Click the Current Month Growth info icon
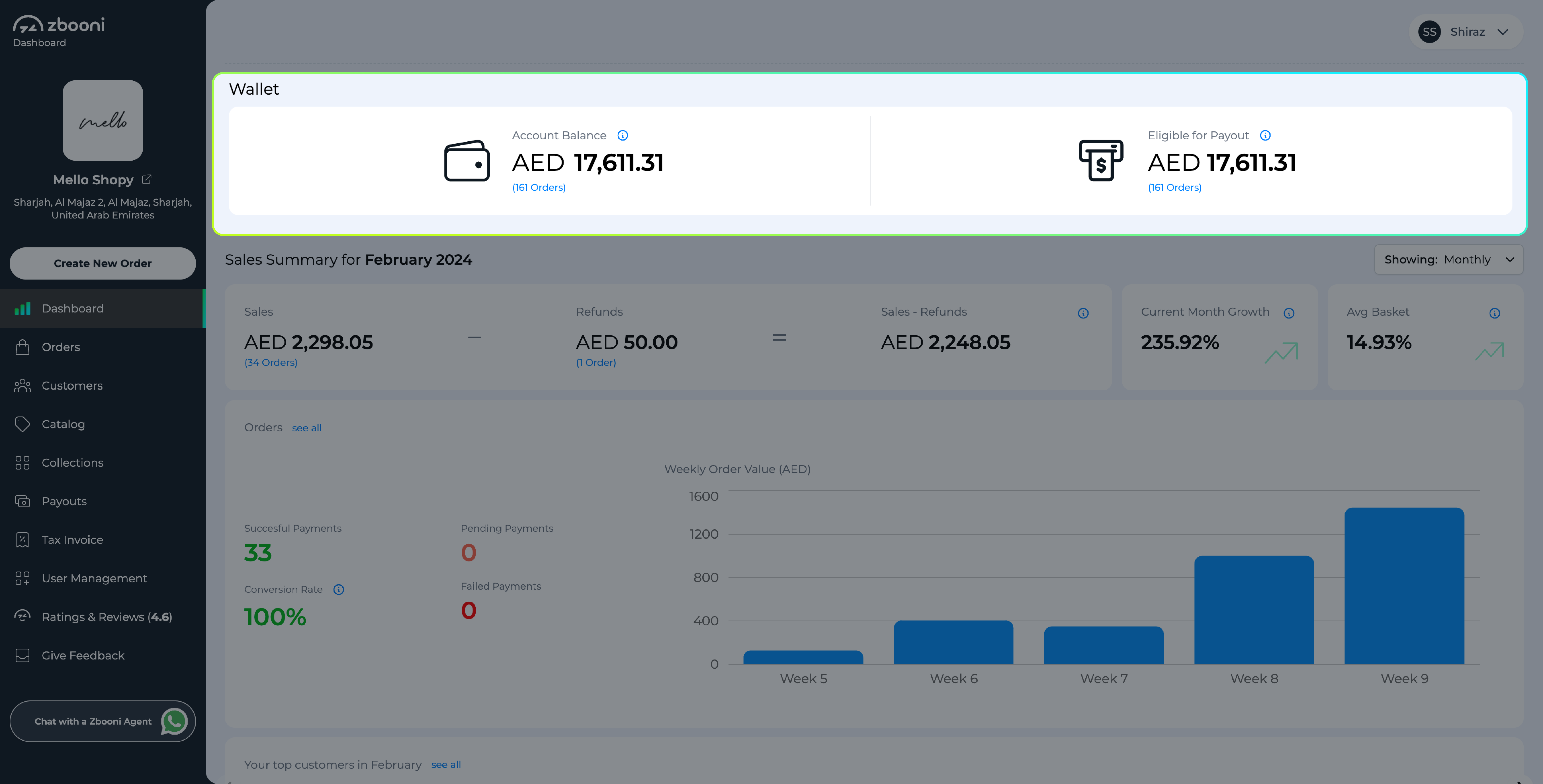This screenshot has height=784, width=1543. pyautogui.click(x=1289, y=313)
